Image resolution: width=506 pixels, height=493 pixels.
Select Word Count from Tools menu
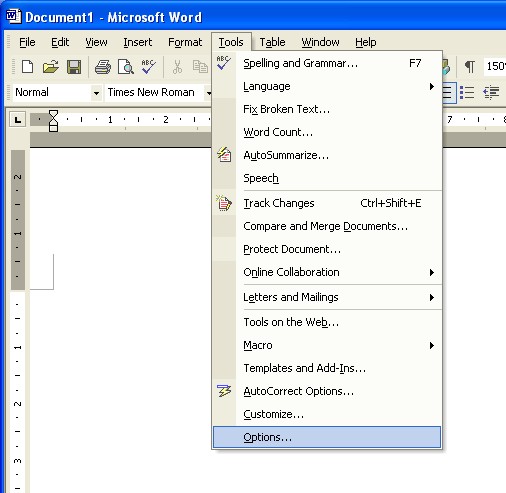pos(328,132)
